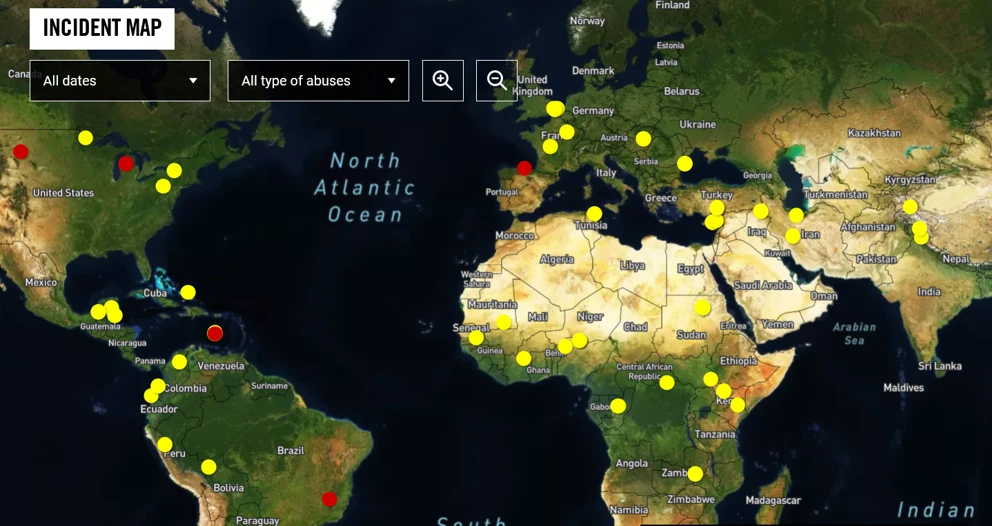Viewport: 992px width, 526px height.
Task: Open the yellow marker east of Cuba
Action: pos(188,293)
